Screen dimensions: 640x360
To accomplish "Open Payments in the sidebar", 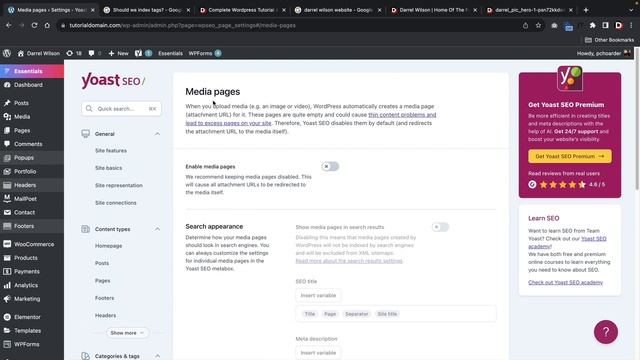I will tap(27, 271).
